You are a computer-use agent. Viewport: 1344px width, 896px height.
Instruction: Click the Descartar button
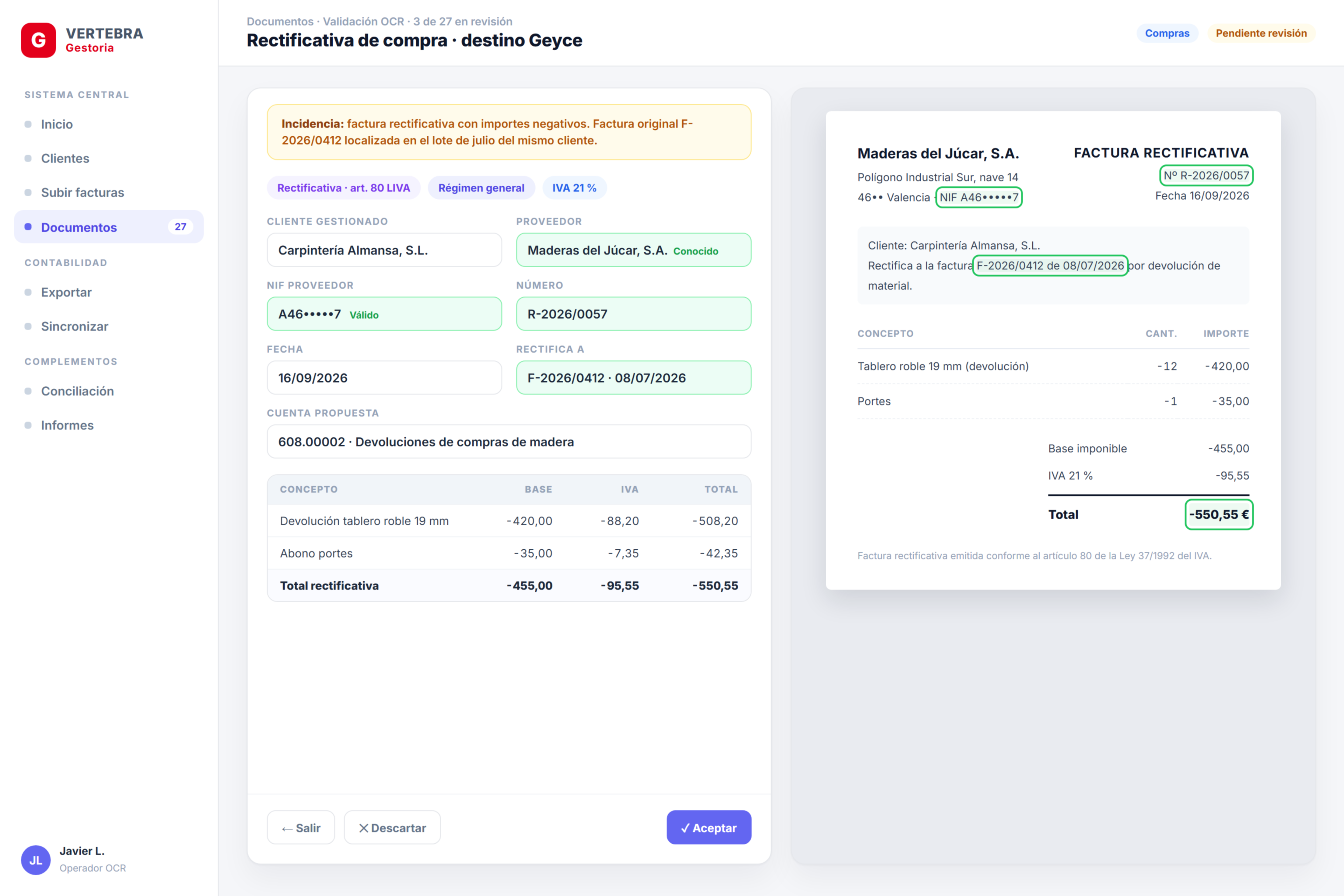pos(392,827)
